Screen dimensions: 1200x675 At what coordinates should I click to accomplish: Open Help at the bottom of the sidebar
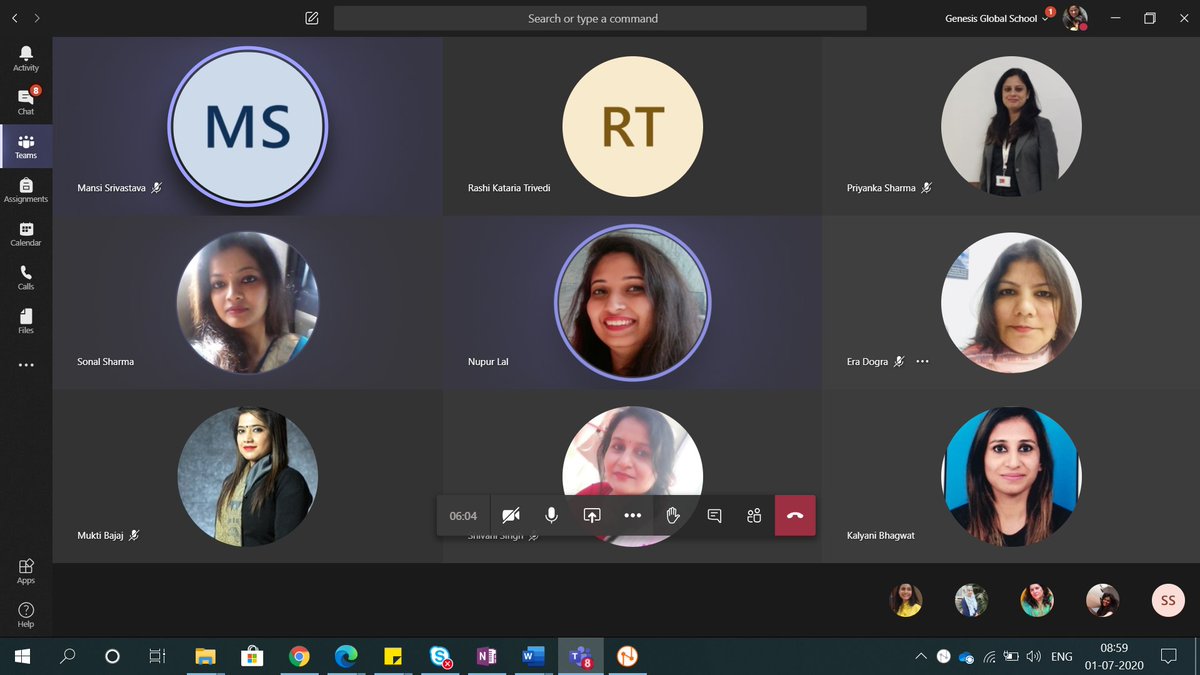click(26, 612)
